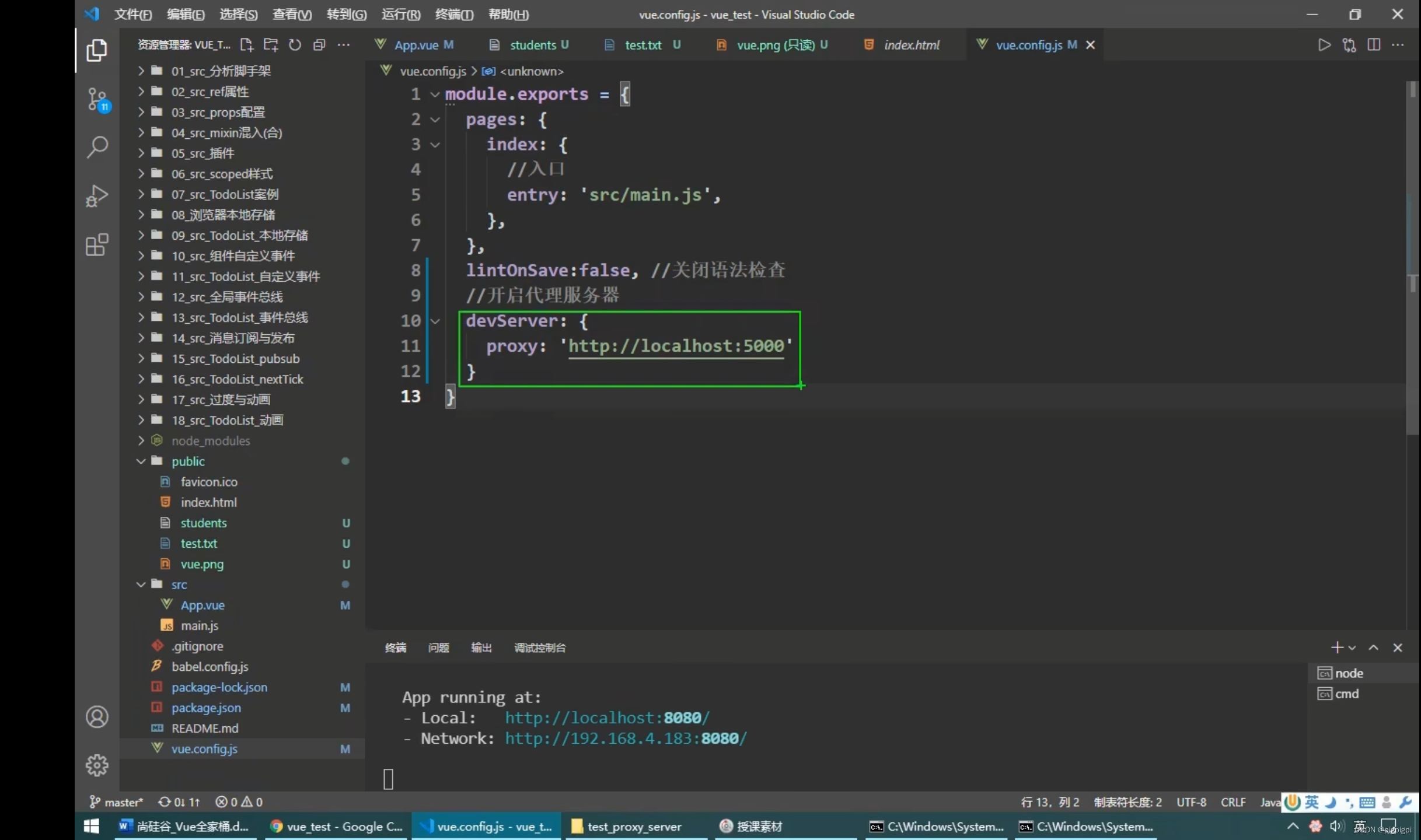Add a new terminal with plus icon

point(1337,647)
